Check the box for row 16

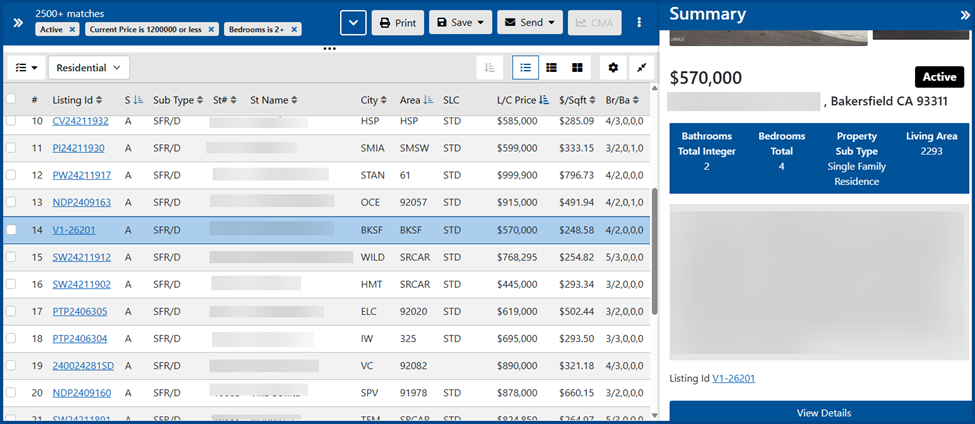[x=11, y=284]
